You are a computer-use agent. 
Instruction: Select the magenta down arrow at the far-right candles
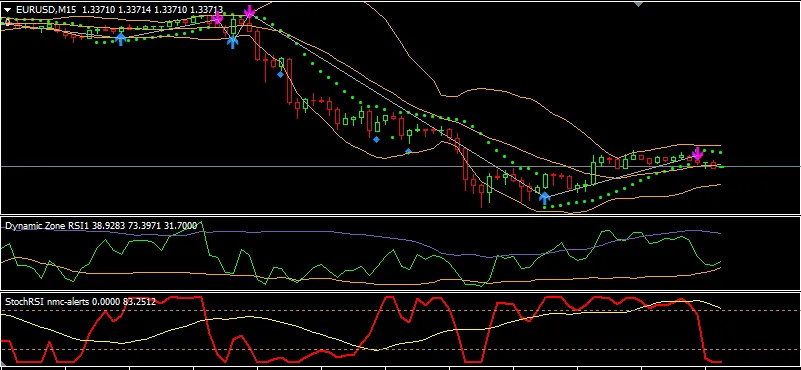pos(697,154)
